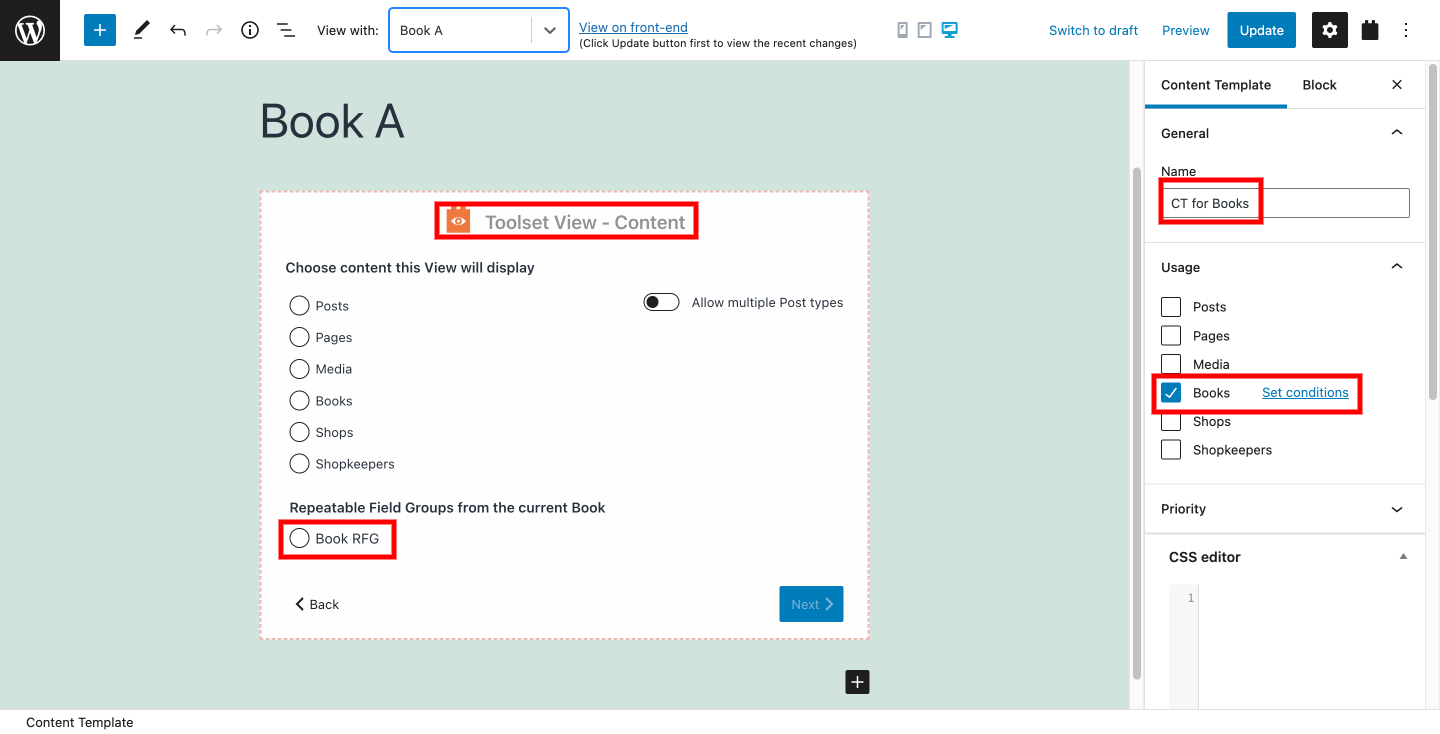The image size is (1440, 734).
Task: Click the Book A page title
Action: pos(332,122)
